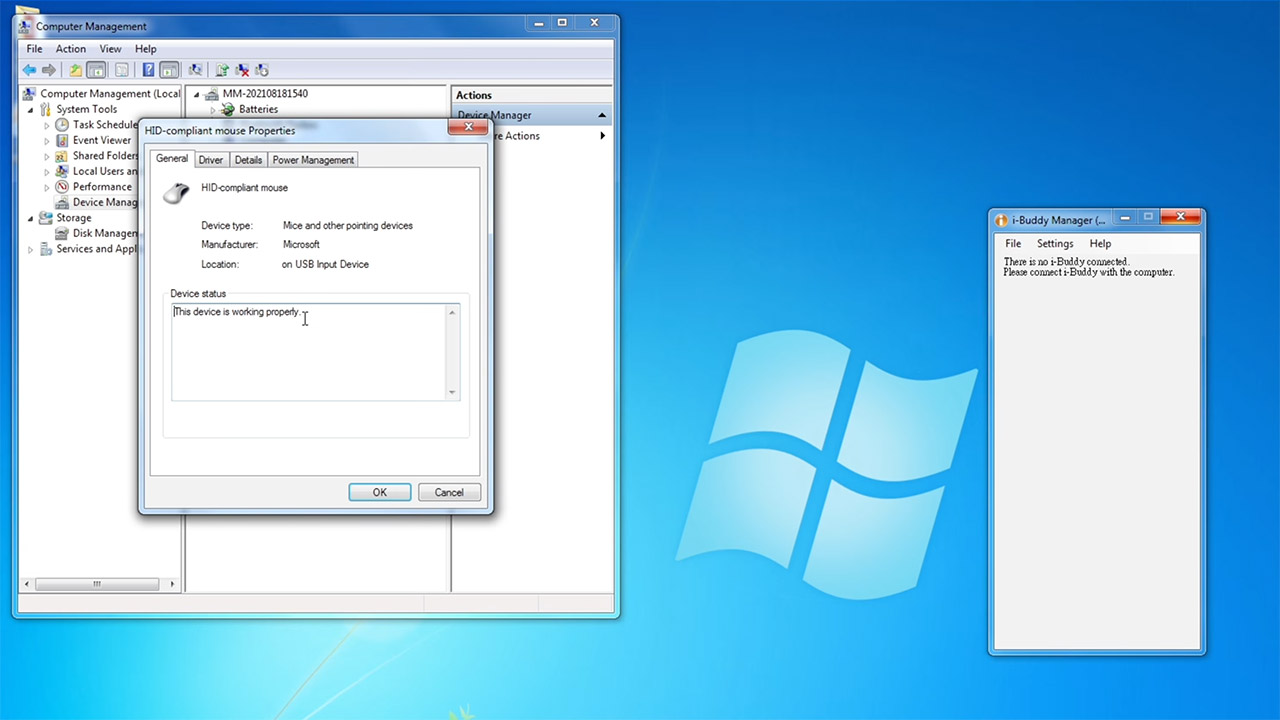Image resolution: width=1280 pixels, height=720 pixels.
Task: Click the mouse device icon in Properties dialog
Action: pyautogui.click(x=176, y=193)
